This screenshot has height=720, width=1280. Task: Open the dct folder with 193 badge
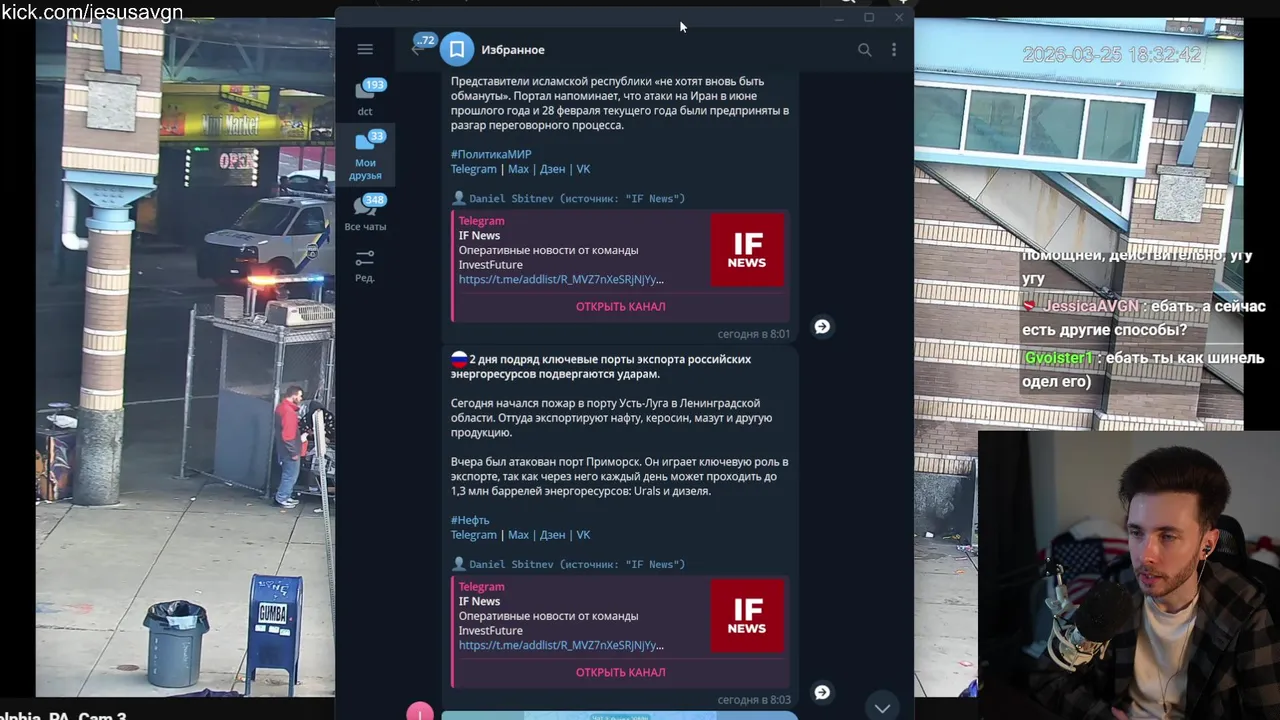pos(365,97)
